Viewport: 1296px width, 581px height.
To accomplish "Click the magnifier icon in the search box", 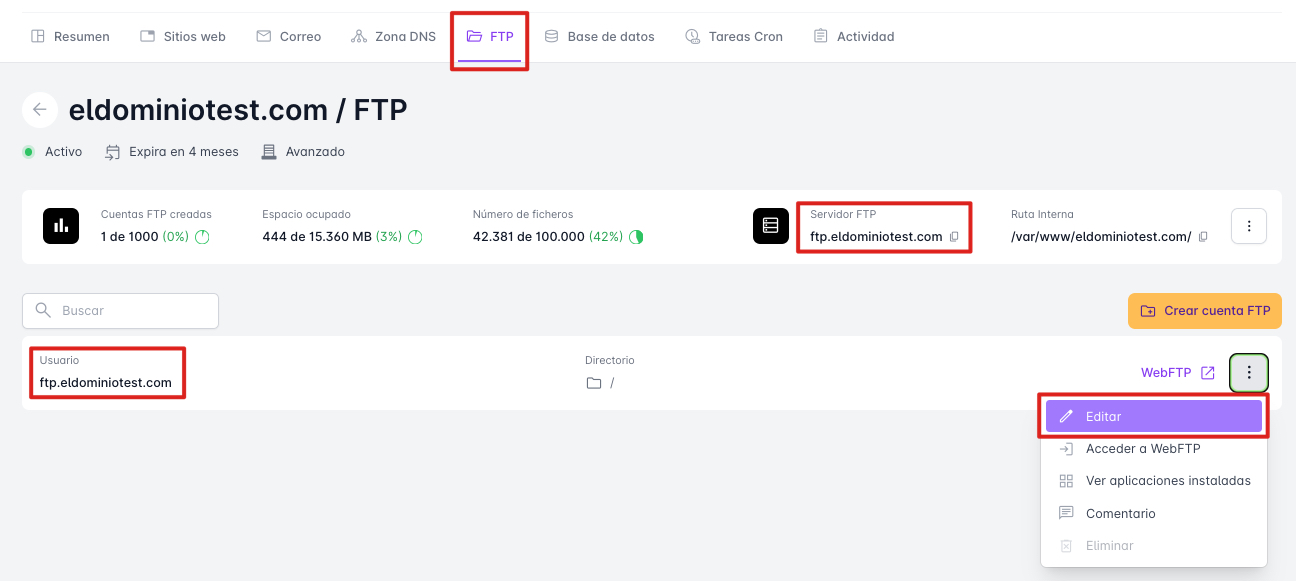I will point(43,310).
